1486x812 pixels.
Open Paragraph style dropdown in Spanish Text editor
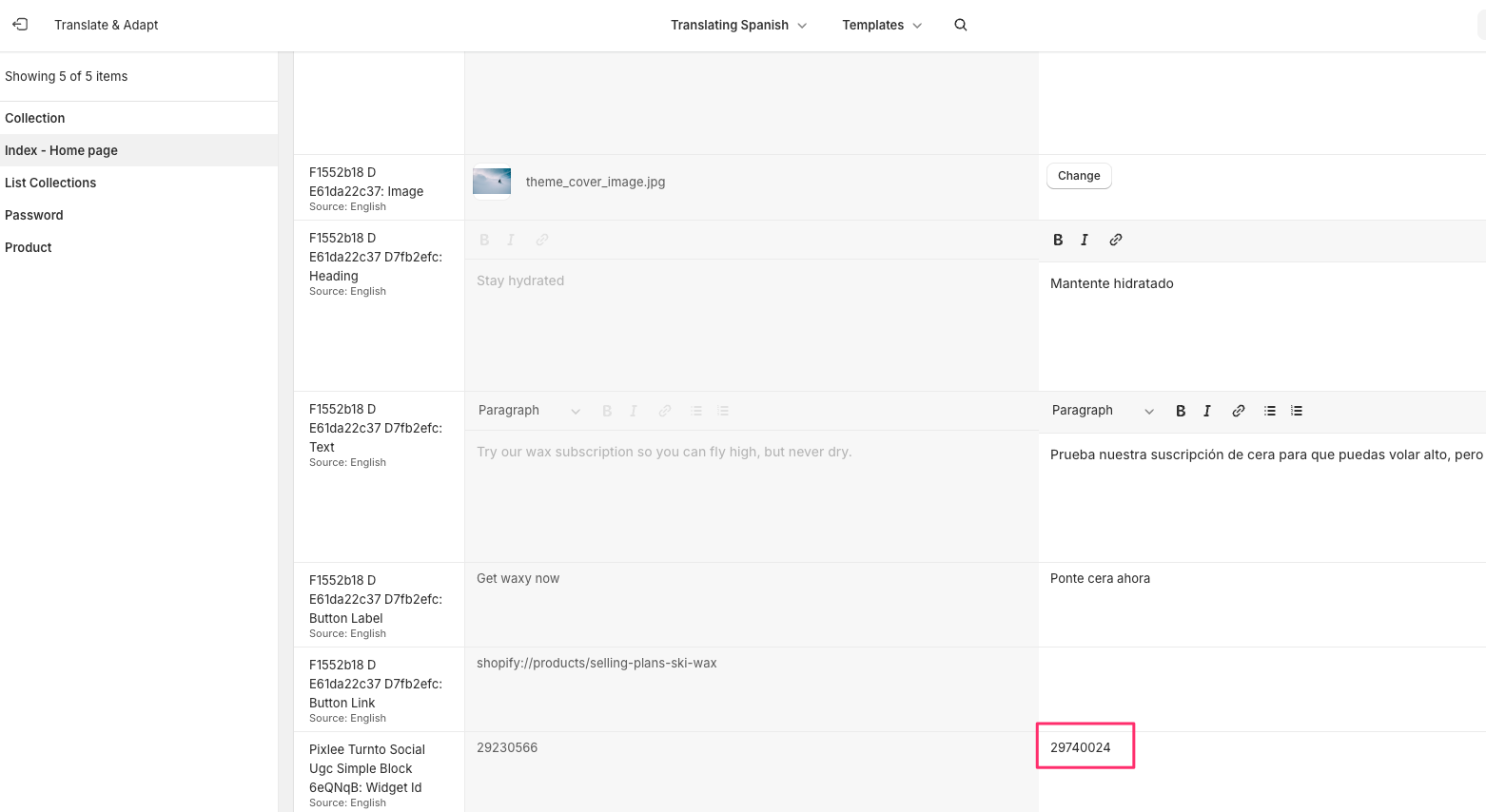1103,411
